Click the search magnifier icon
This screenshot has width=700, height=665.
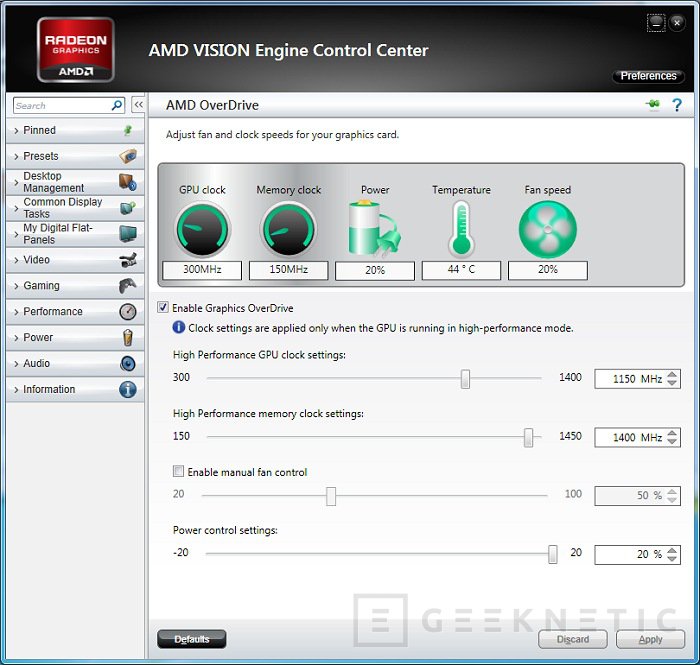(117, 105)
